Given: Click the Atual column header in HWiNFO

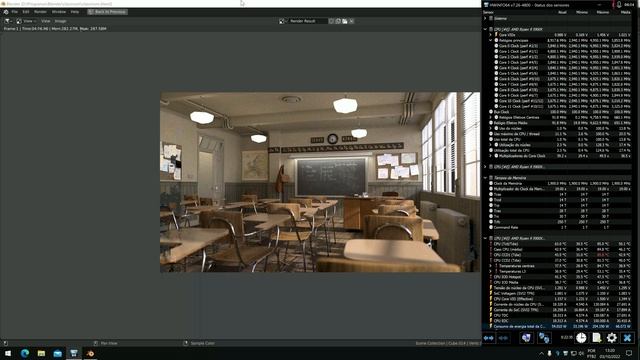Looking at the screenshot, I should [x=562, y=12].
